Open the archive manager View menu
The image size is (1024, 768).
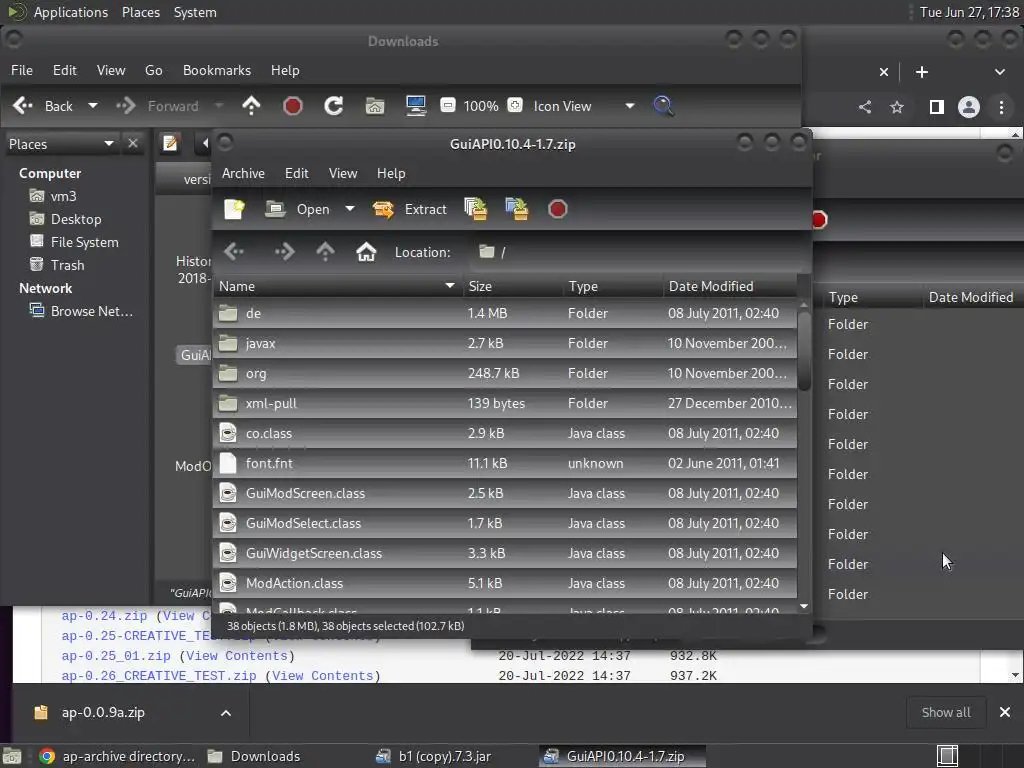click(x=343, y=173)
